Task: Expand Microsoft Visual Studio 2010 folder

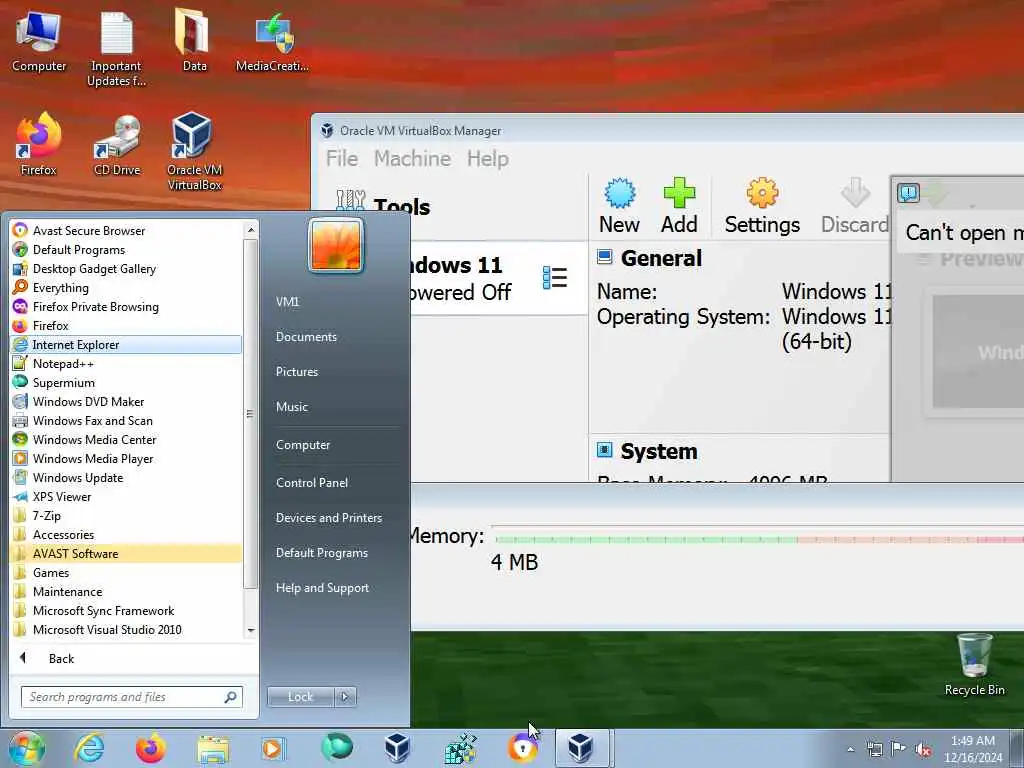Action: click(125, 630)
